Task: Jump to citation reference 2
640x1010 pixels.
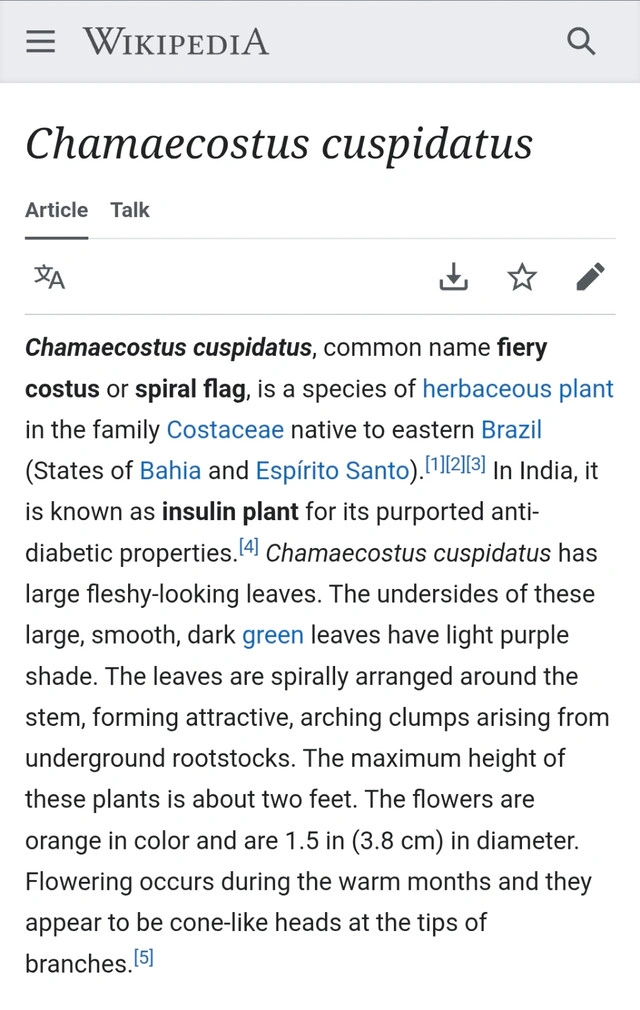Action: pos(456,464)
